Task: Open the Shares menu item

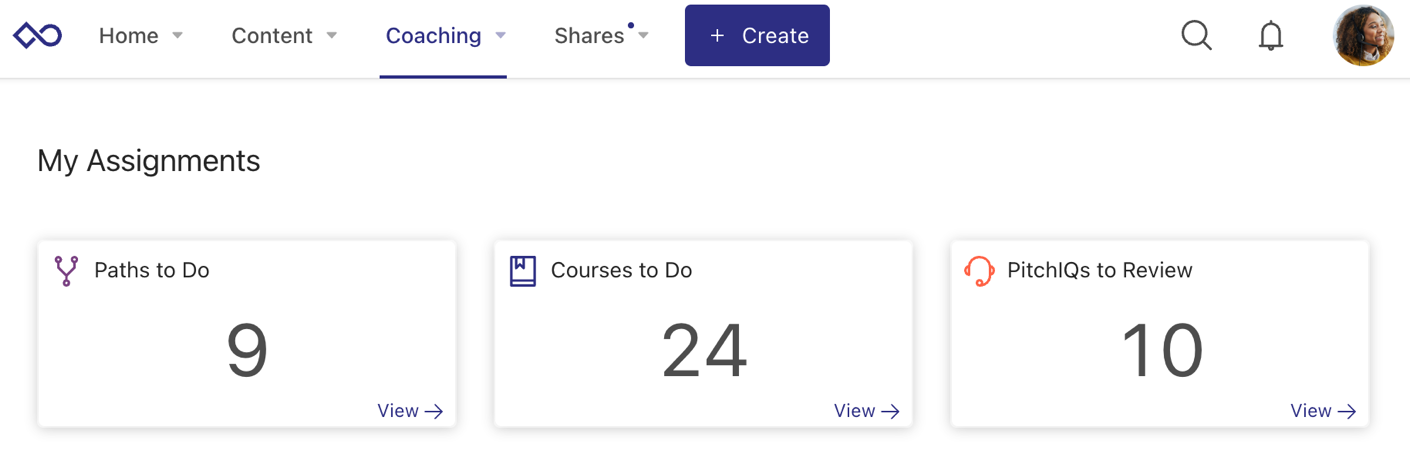Action: tap(589, 36)
